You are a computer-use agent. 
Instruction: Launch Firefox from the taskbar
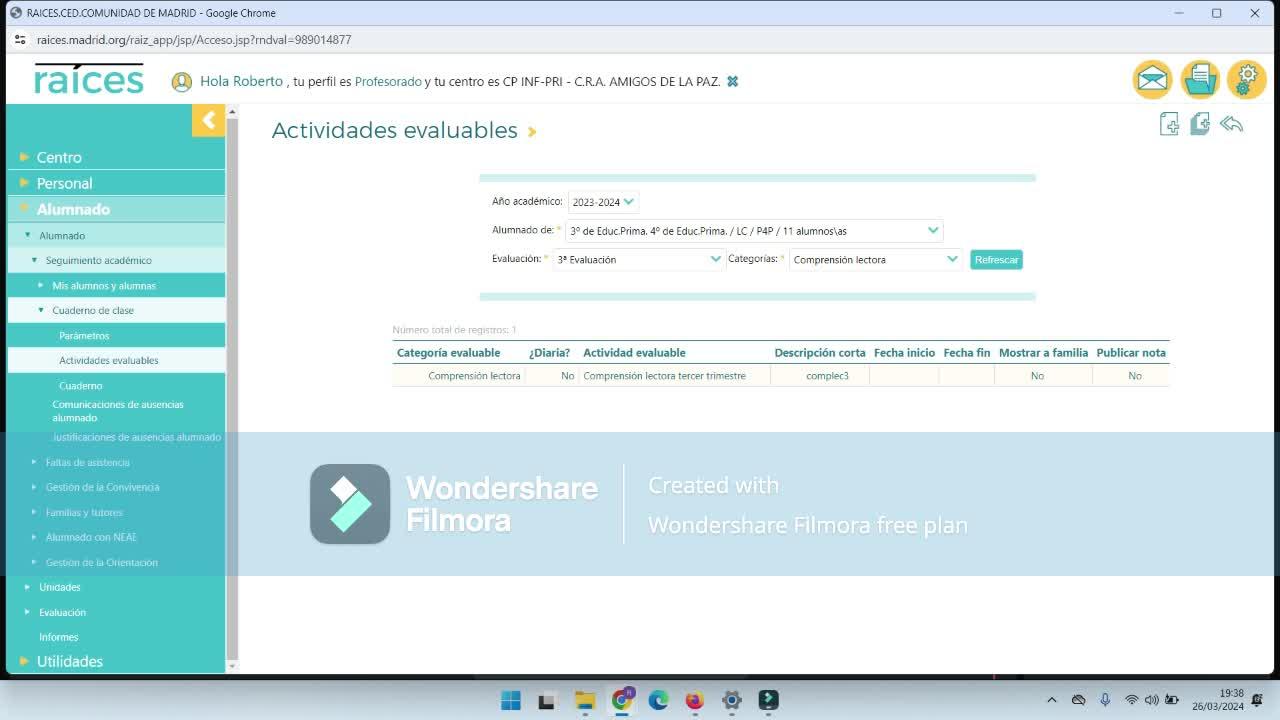[x=695, y=700]
